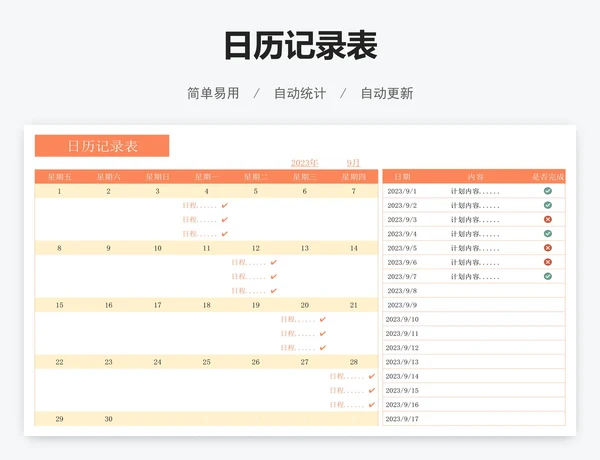The width and height of the screenshot is (600, 460).
Task: Click the orange 日历记录表 title banner
Action: (102, 146)
